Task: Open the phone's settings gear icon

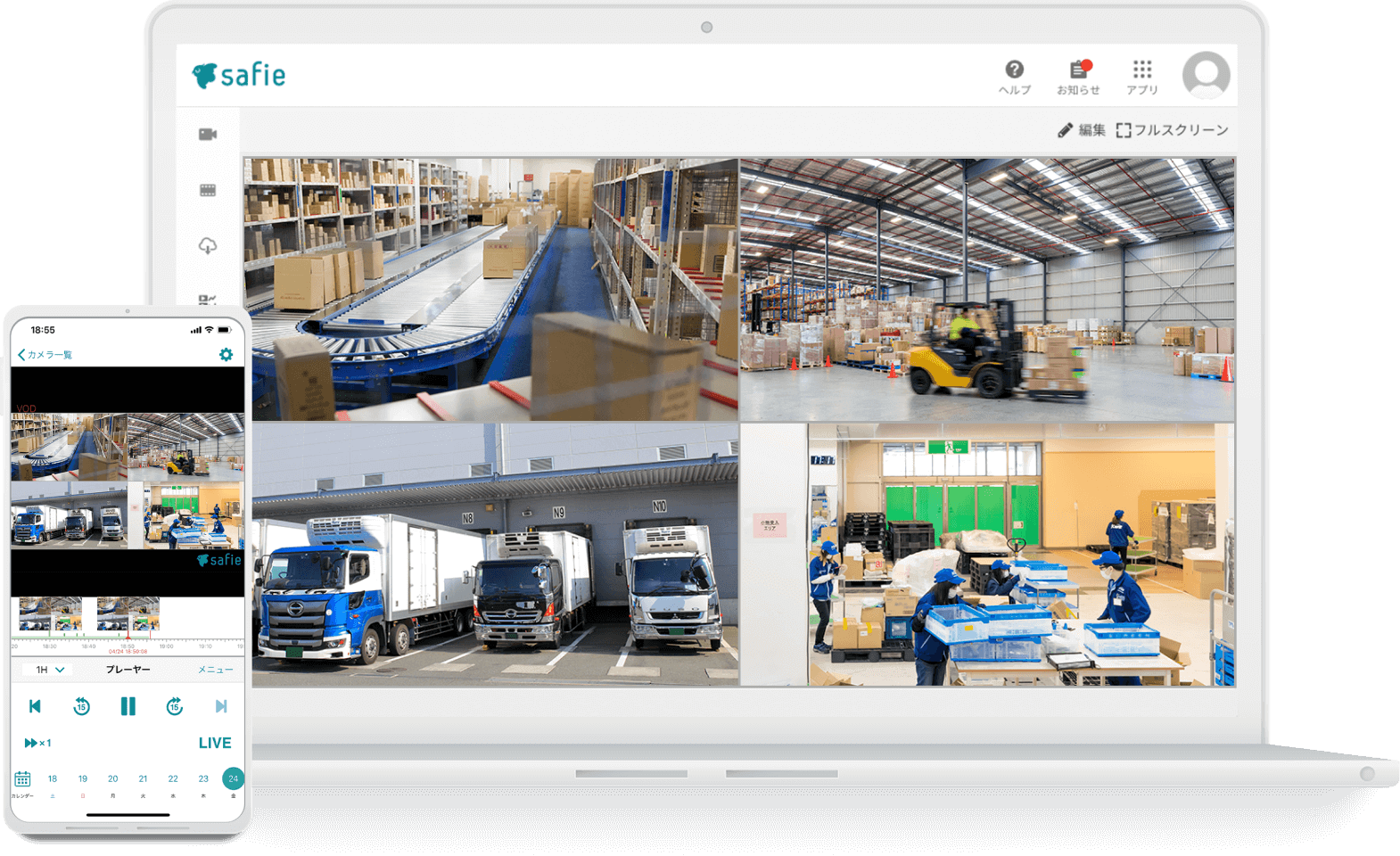Action: [226, 355]
